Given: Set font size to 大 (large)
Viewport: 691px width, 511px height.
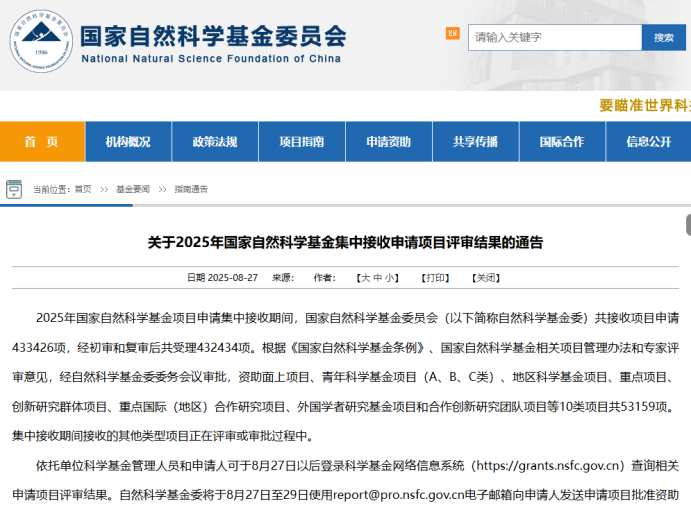Looking at the screenshot, I should click(366, 278).
